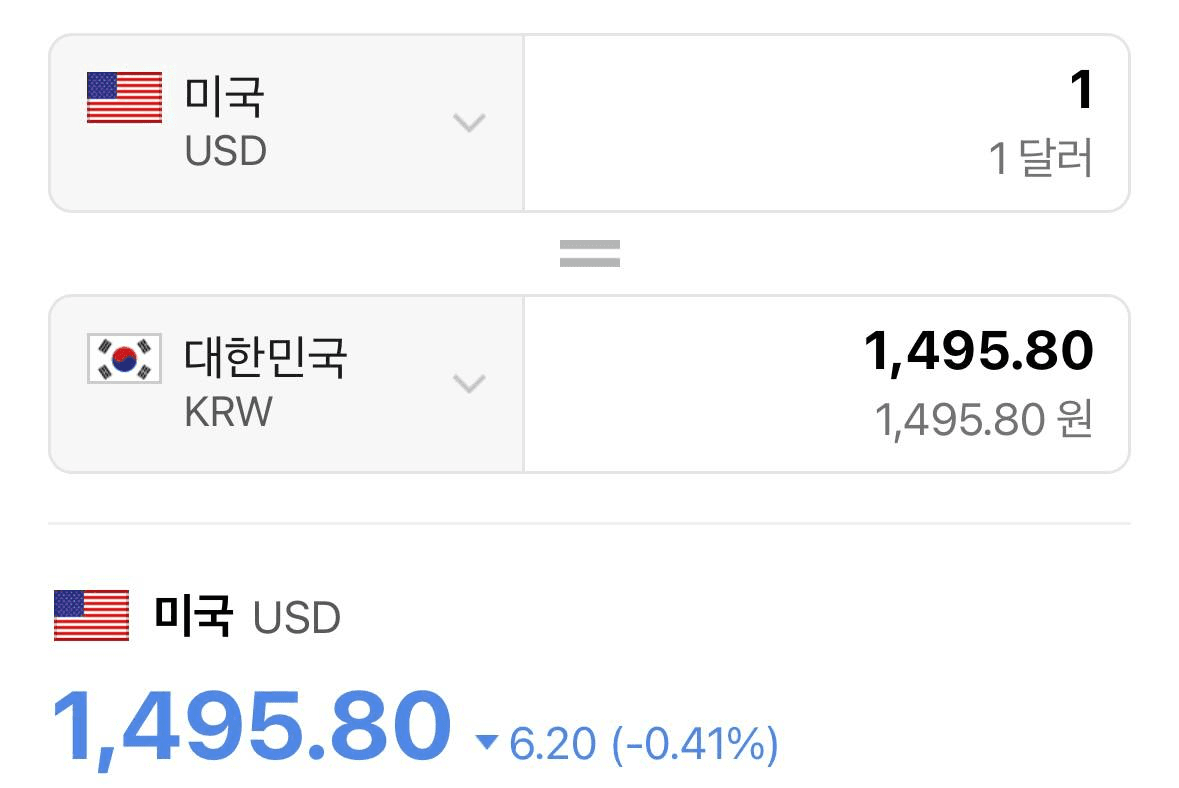This screenshot has width=1179, height=788.
Task: Click the bold 미국 heading text
Action: tap(193, 615)
